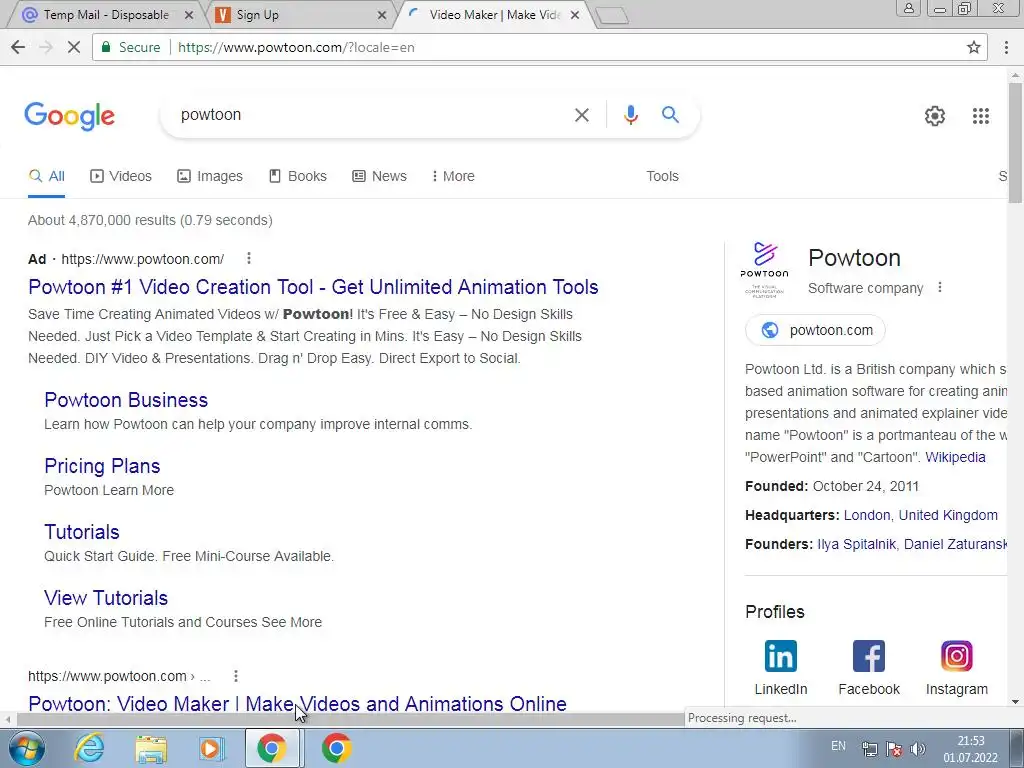Click founder Ilya Spitalnik link
The height and width of the screenshot is (768, 1024).
pyautogui.click(x=856, y=544)
